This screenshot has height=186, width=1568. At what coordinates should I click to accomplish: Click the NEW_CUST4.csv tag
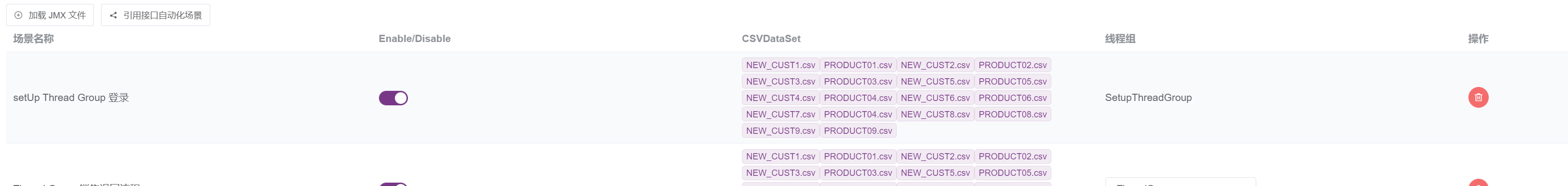click(780, 98)
